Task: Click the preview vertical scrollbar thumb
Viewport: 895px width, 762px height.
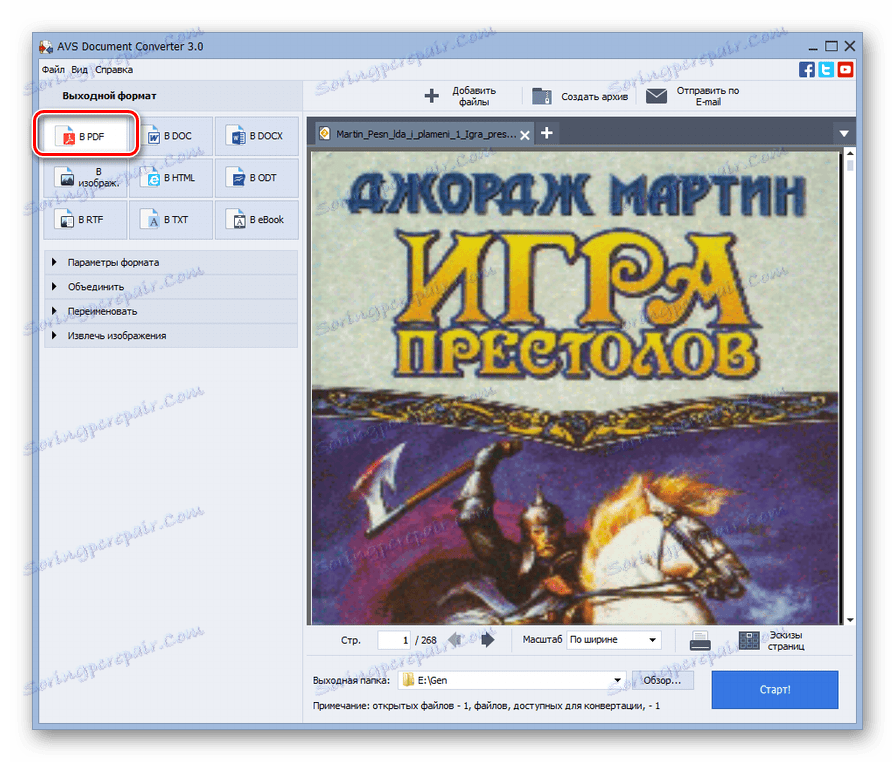Action: pyautogui.click(x=850, y=165)
